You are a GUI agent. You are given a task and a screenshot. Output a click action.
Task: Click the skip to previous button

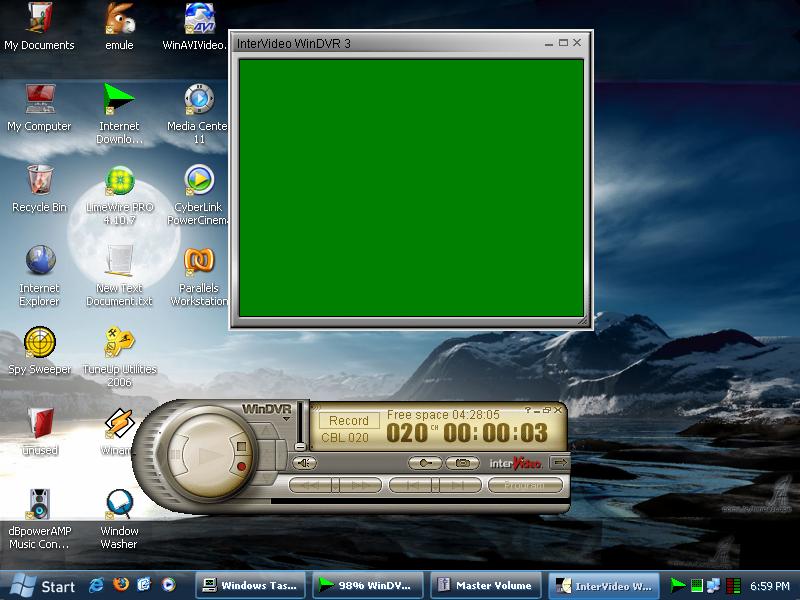click(410, 485)
